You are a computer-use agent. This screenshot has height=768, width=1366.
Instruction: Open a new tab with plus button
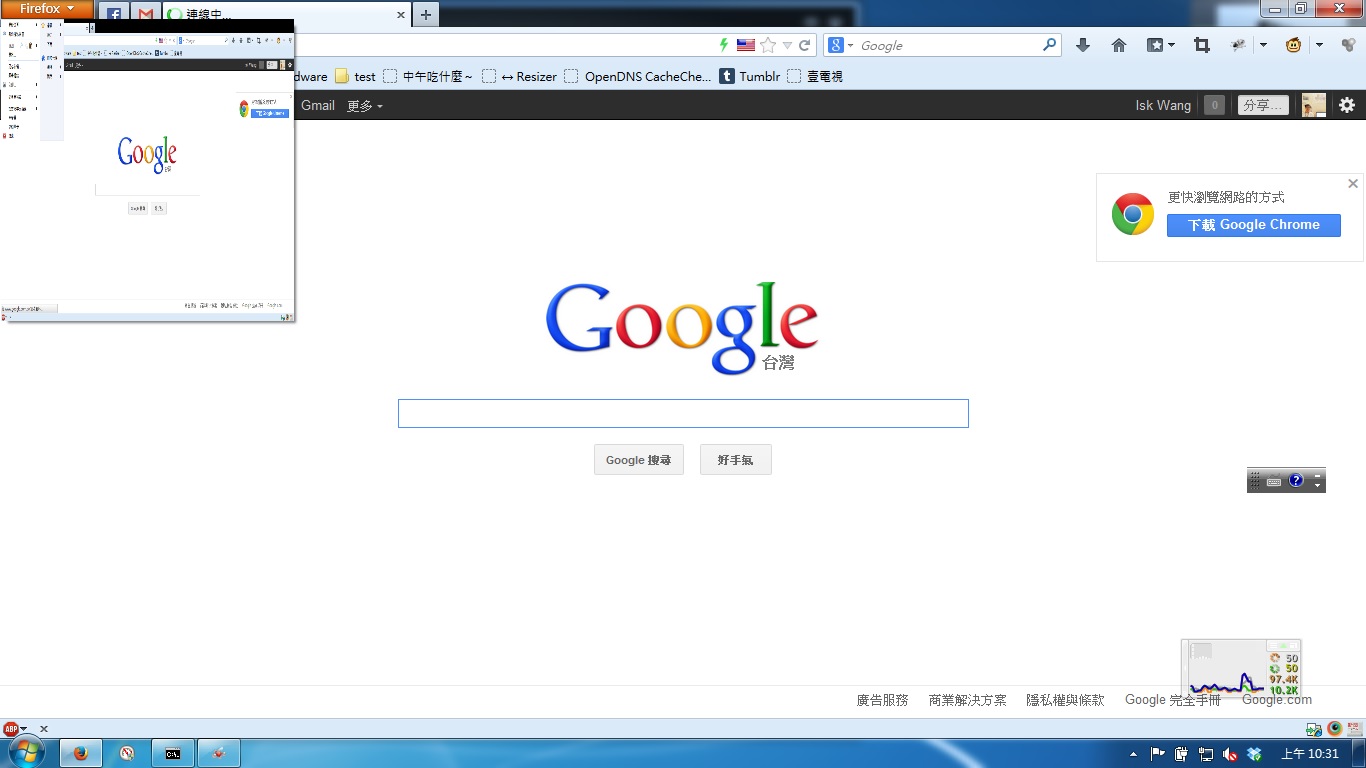pyautogui.click(x=426, y=15)
